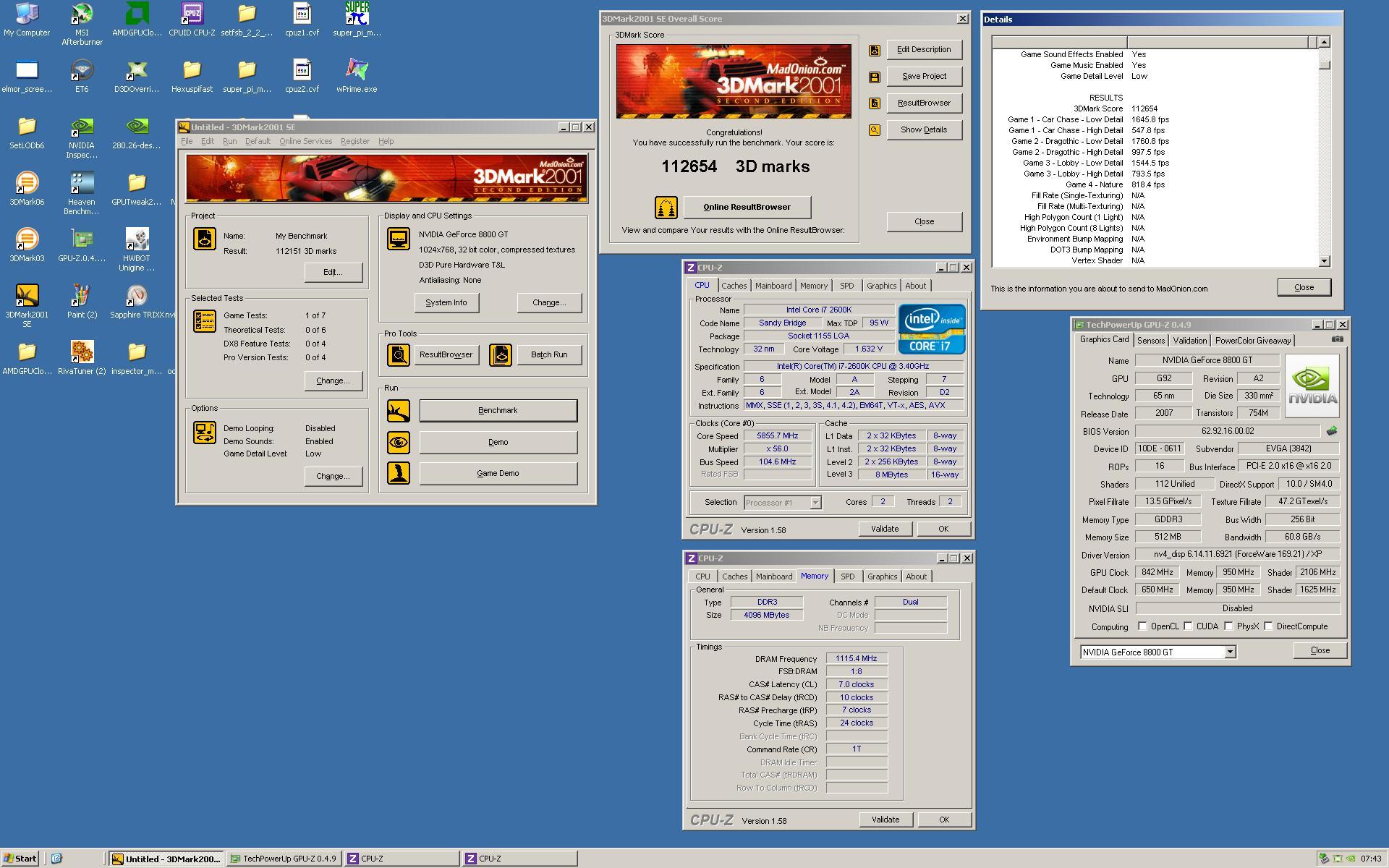This screenshot has width=1389, height=868.
Task: Open MSI Afterburner desktop icon
Action: coord(82,23)
